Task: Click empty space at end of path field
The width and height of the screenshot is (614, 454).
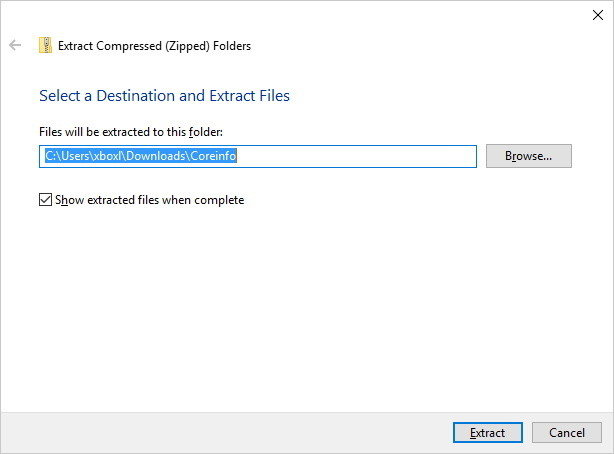Action: (x=356, y=156)
